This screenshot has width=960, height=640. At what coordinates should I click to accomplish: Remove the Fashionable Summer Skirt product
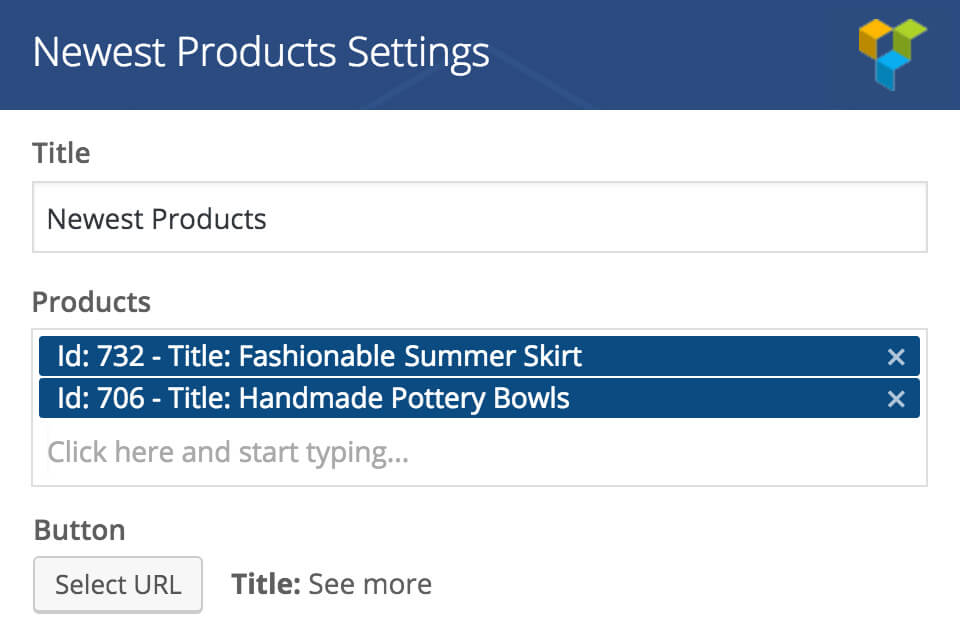coord(896,356)
